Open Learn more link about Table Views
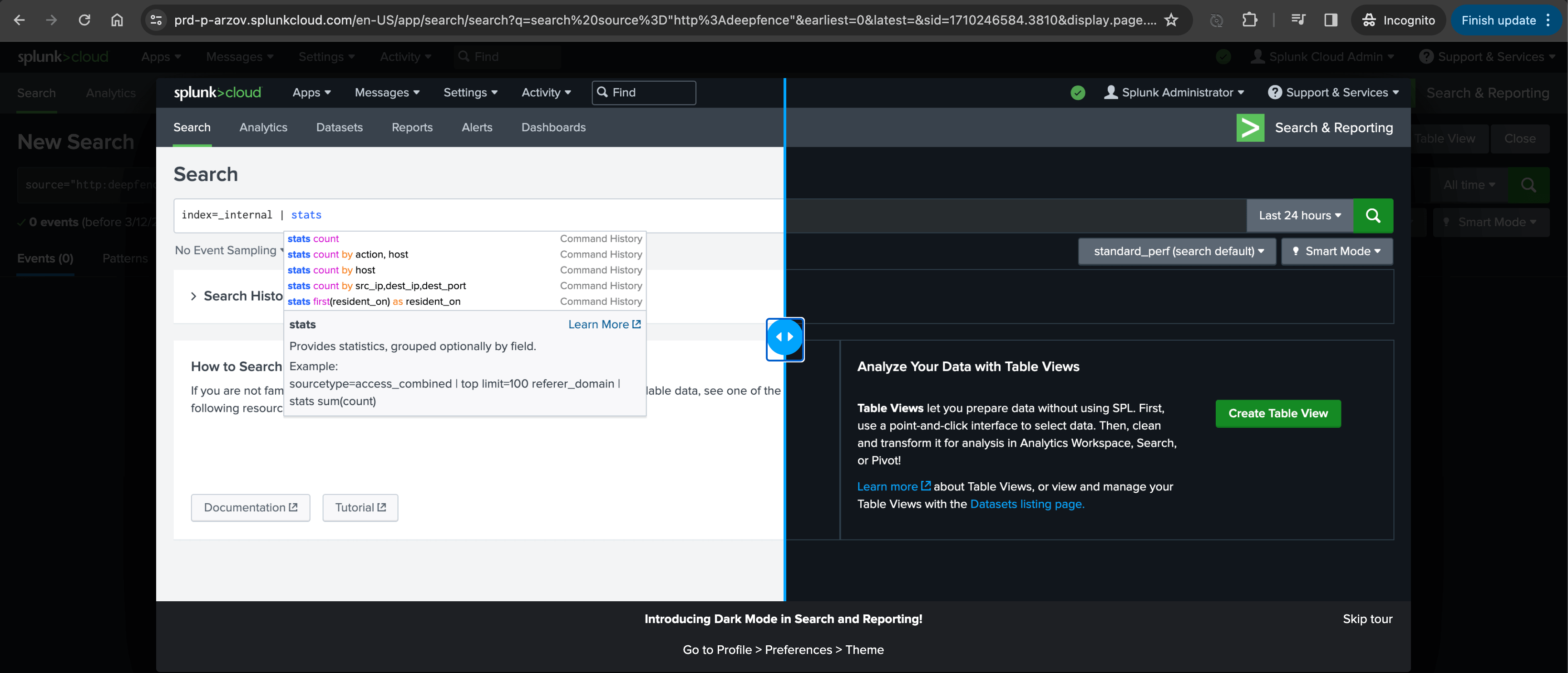The width and height of the screenshot is (1568, 673). (893, 486)
